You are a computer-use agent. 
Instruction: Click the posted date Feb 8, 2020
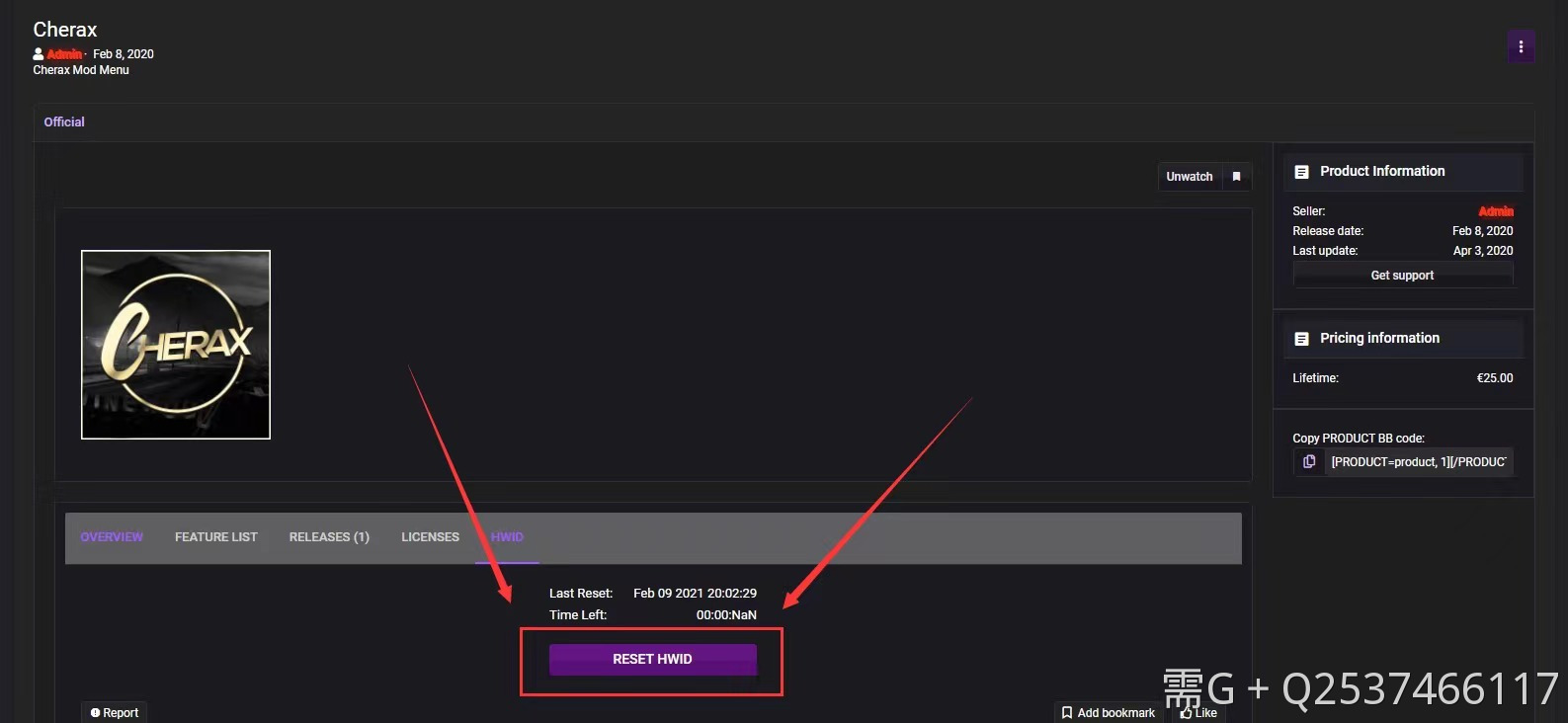coord(124,54)
